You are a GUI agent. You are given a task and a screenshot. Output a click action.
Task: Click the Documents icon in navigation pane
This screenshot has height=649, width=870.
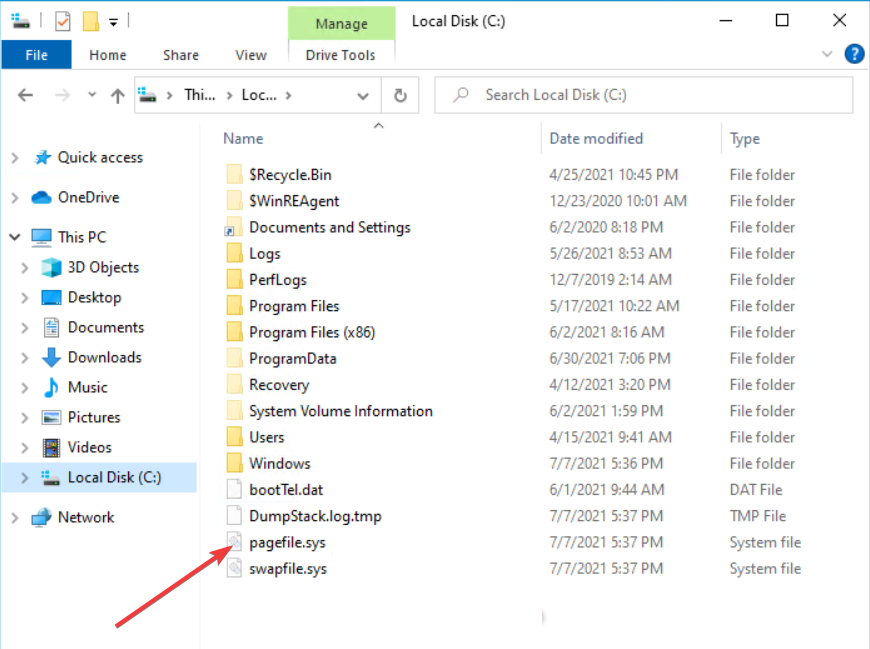(x=52, y=327)
